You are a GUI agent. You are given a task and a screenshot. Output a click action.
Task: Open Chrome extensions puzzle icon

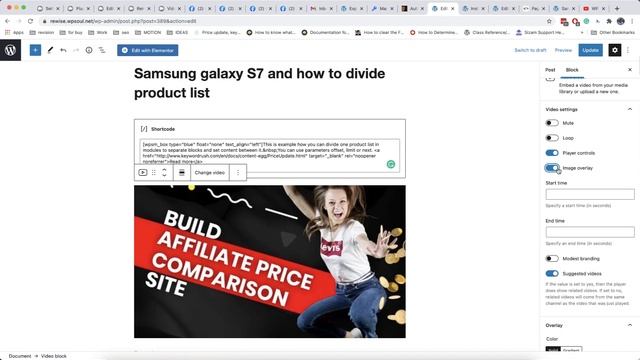coord(609,21)
